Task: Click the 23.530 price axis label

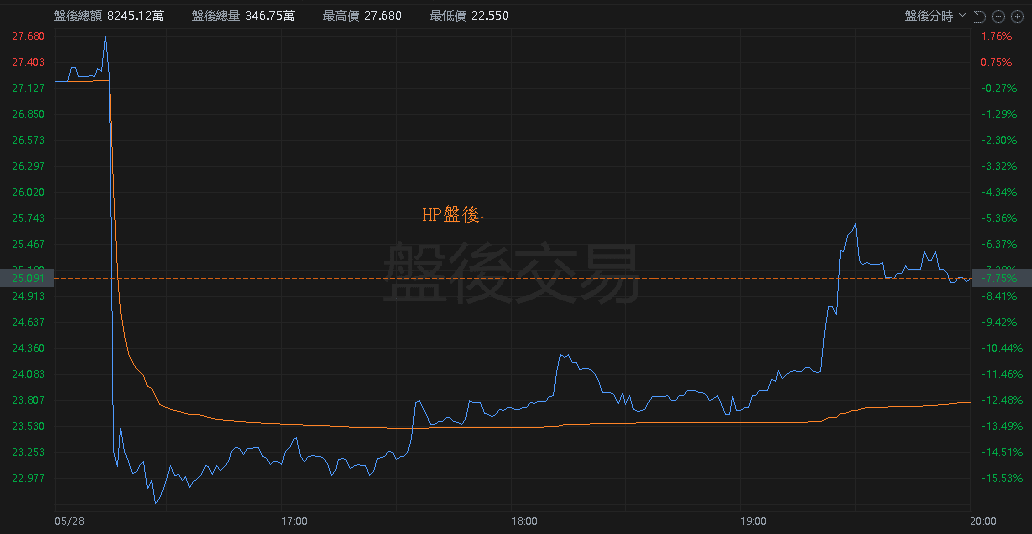Action: point(28,426)
